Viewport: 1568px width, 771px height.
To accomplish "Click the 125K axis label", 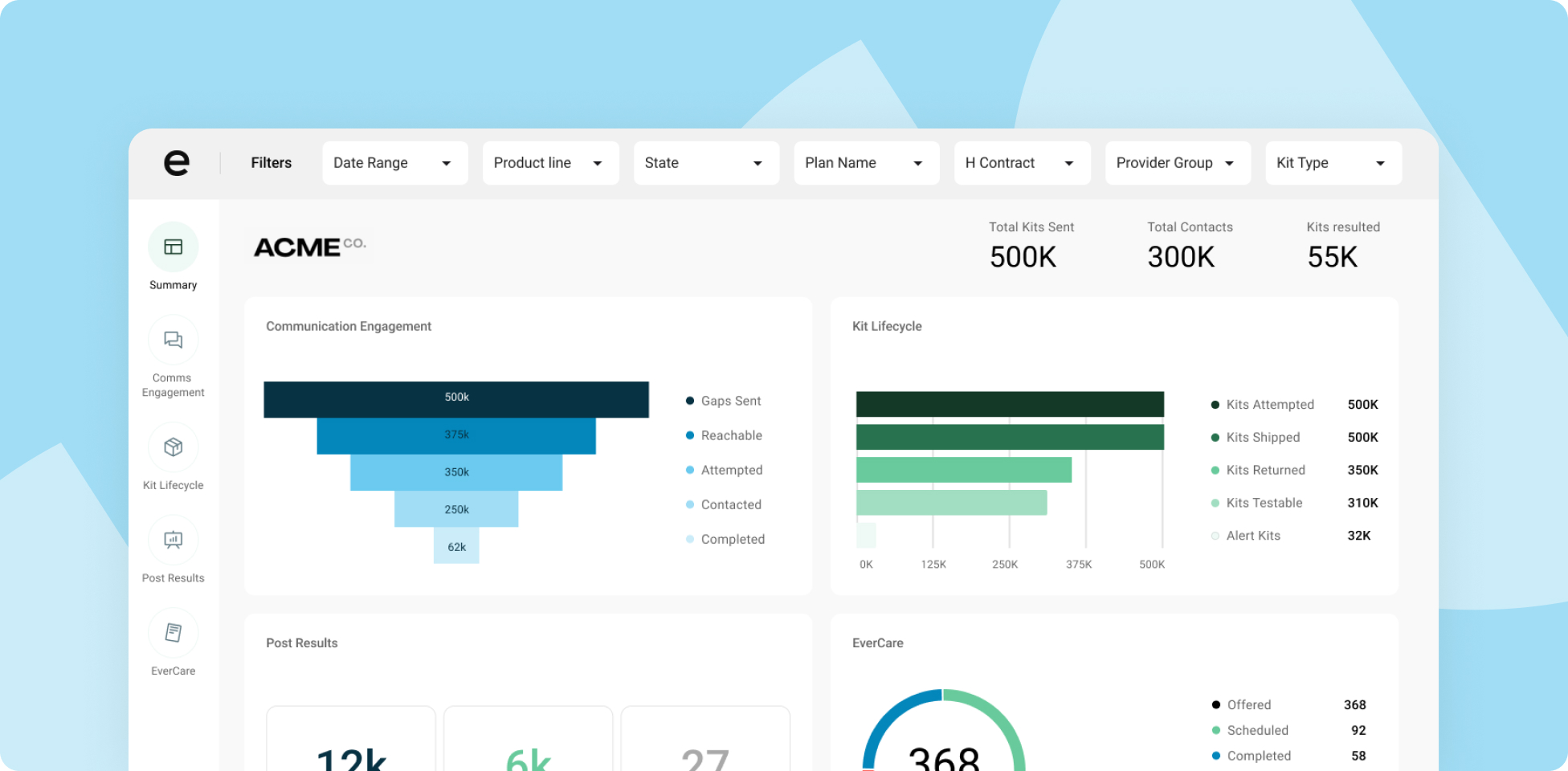I will pyautogui.click(x=933, y=565).
